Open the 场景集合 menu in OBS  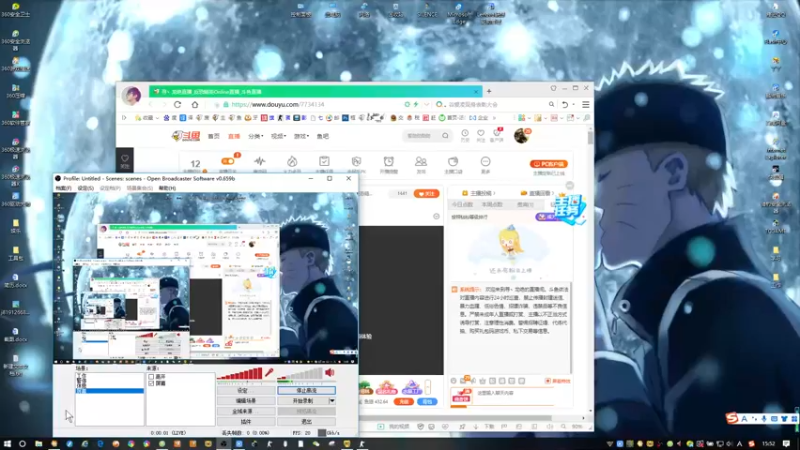[139, 188]
